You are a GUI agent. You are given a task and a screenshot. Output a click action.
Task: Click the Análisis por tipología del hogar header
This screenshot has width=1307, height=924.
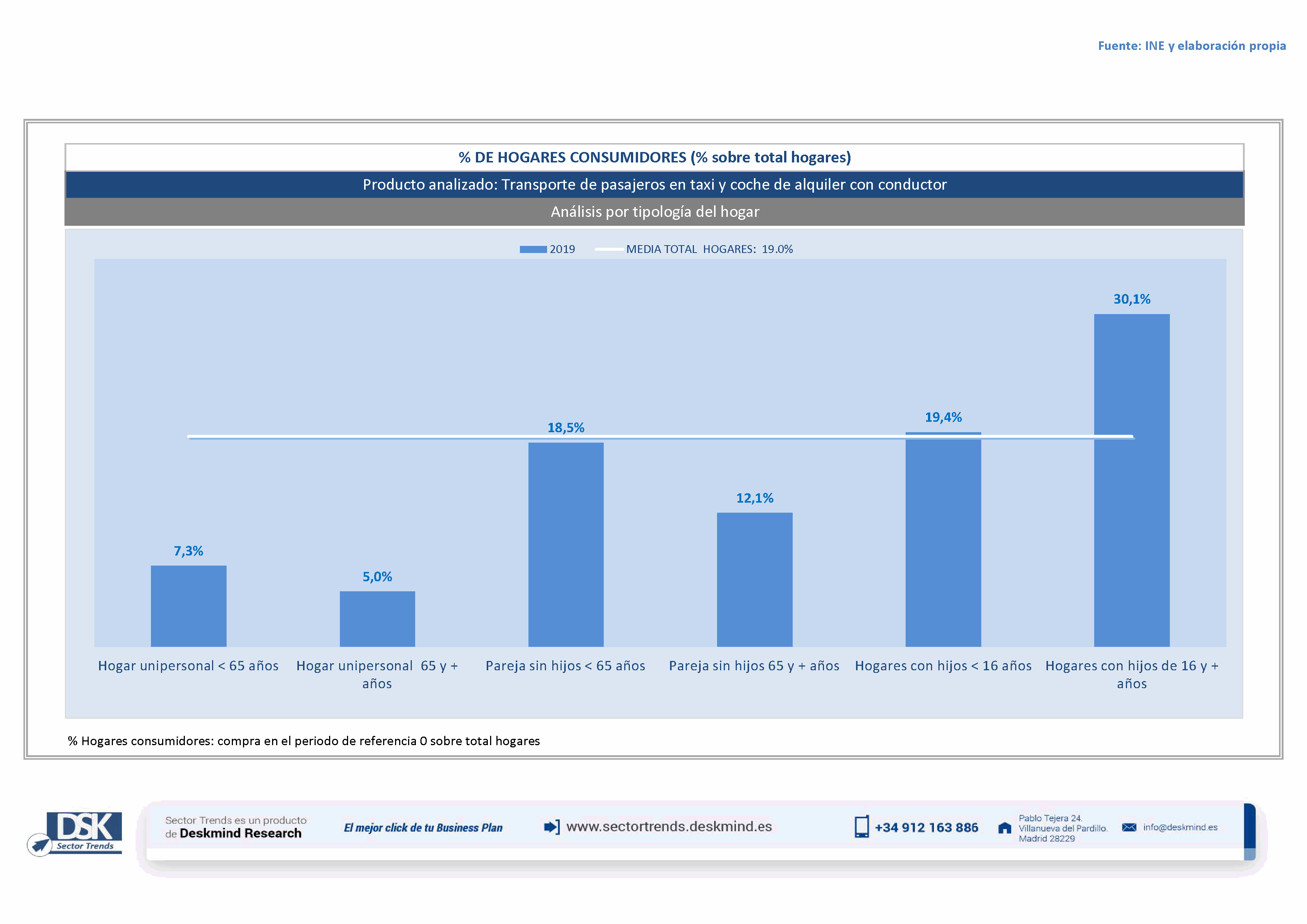tap(654, 212)
